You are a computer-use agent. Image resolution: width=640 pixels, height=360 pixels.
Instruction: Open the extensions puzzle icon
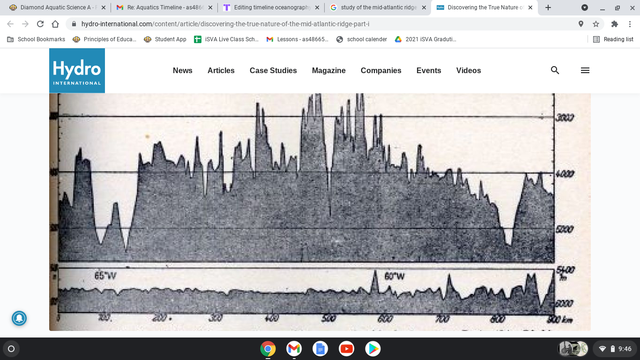614,24
